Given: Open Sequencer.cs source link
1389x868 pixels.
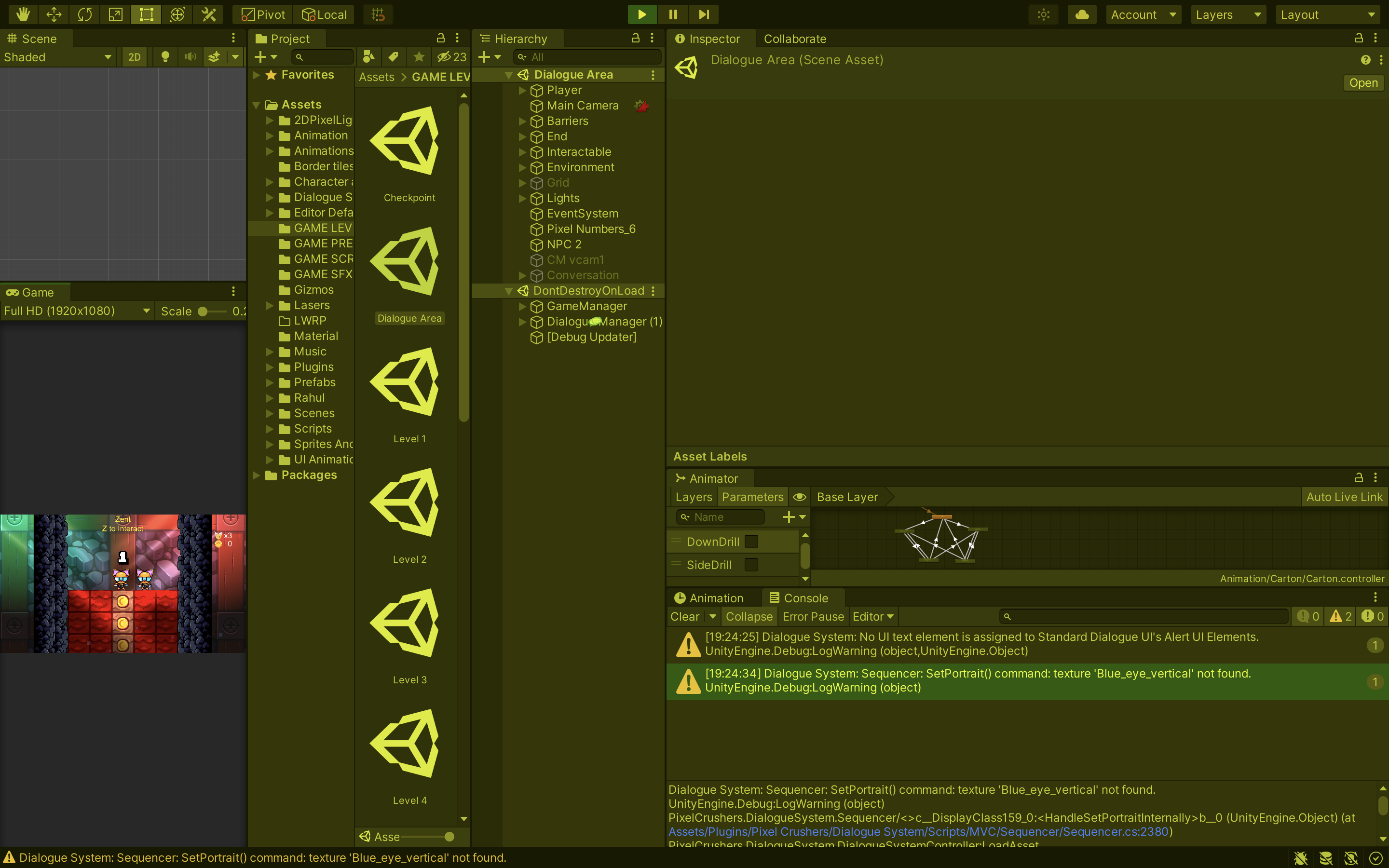Looking at the screenshot, I should [x=918, y=831].
